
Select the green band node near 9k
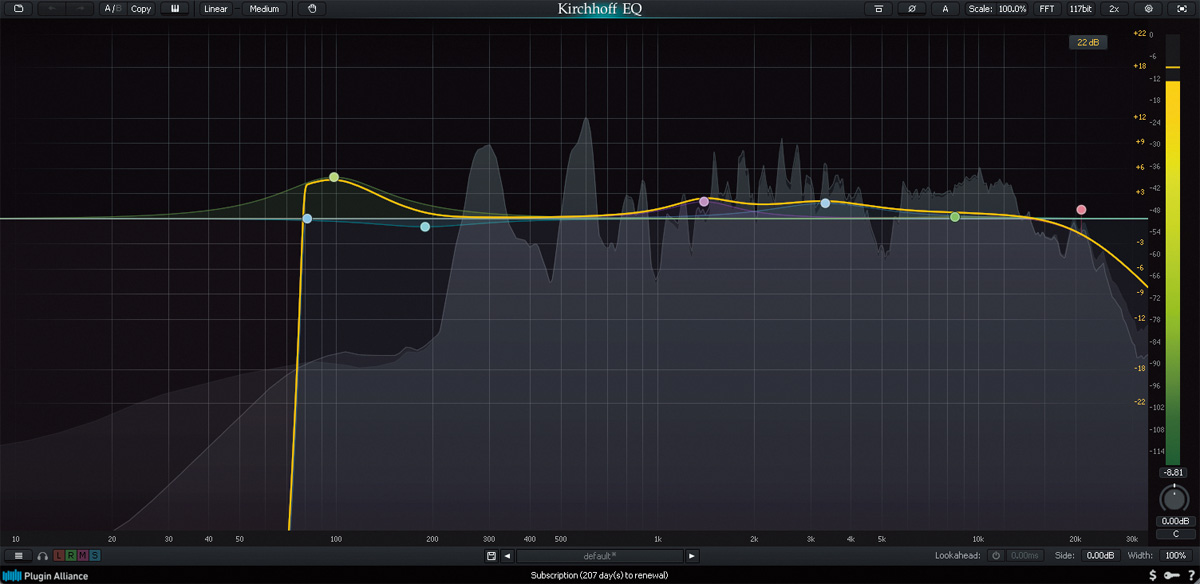pos(955,217)
